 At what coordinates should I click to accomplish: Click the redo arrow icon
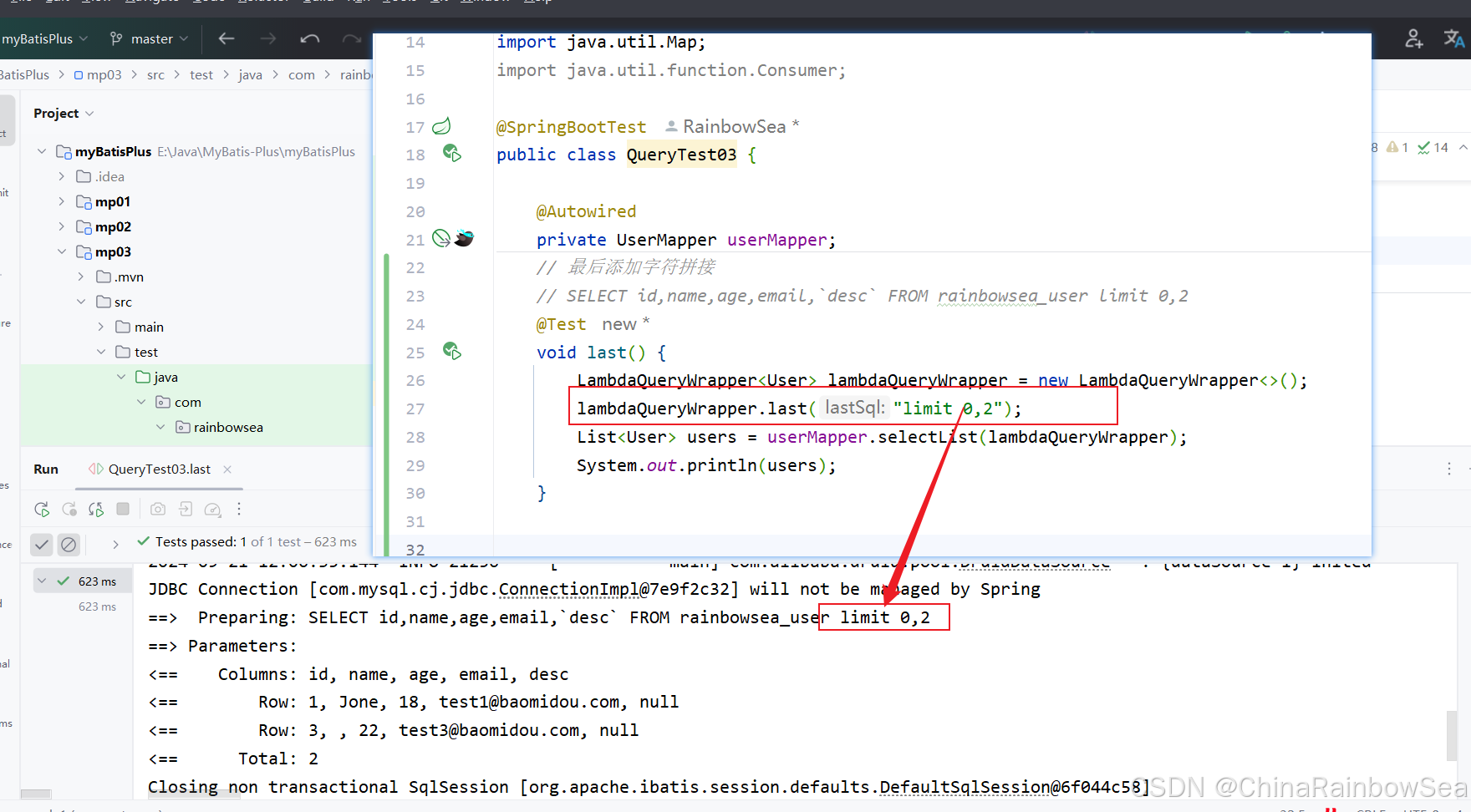tap(352, 38)
